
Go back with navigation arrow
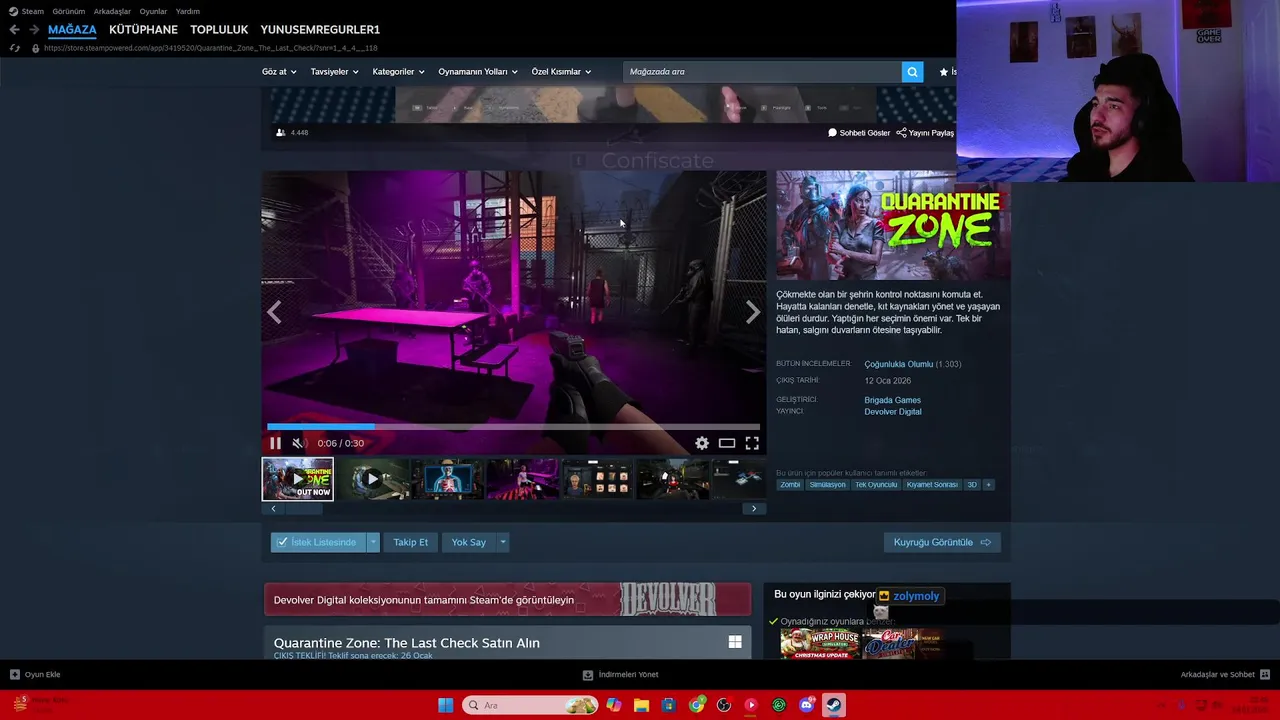(x=14, y=30)
